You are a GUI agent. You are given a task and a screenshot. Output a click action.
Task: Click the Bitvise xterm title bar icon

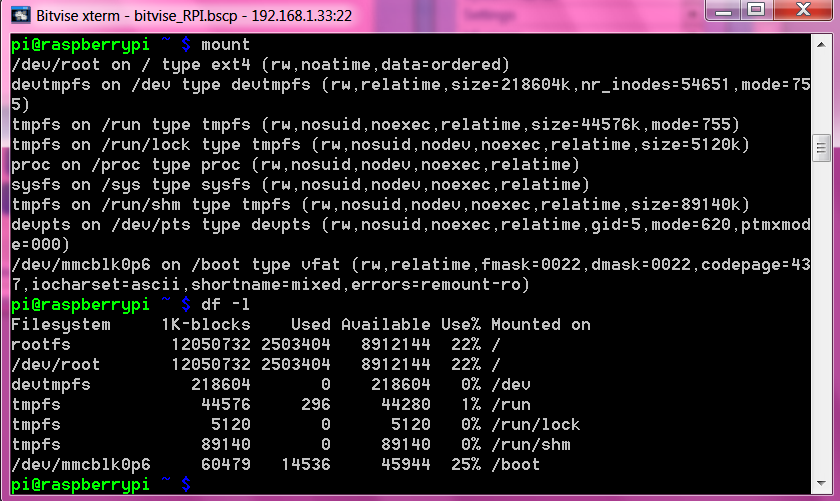pos(19,14)
